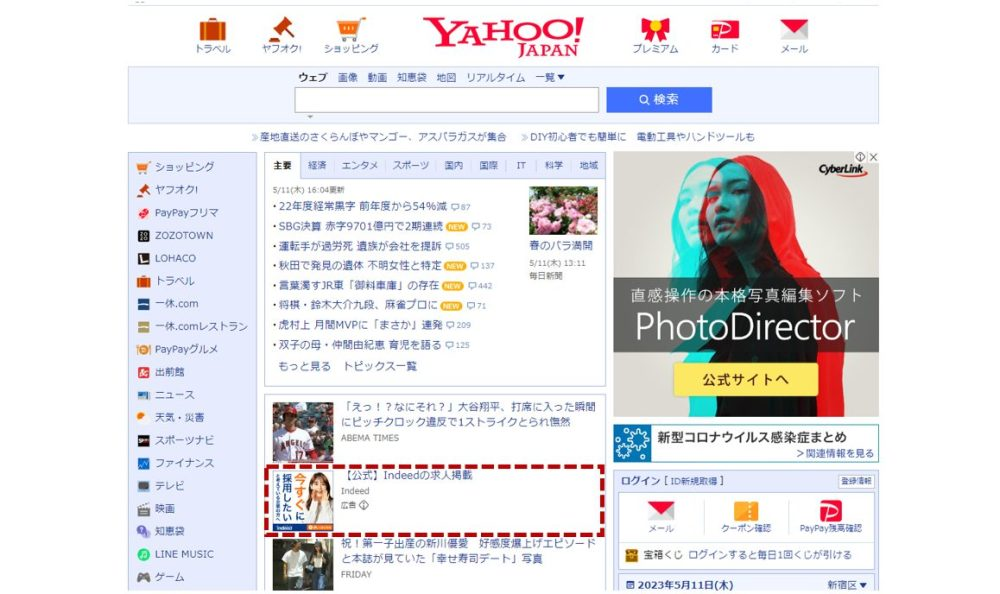
Task: Open the 大谷翔平 article thumbnail
Action: [x=303, y=431]
